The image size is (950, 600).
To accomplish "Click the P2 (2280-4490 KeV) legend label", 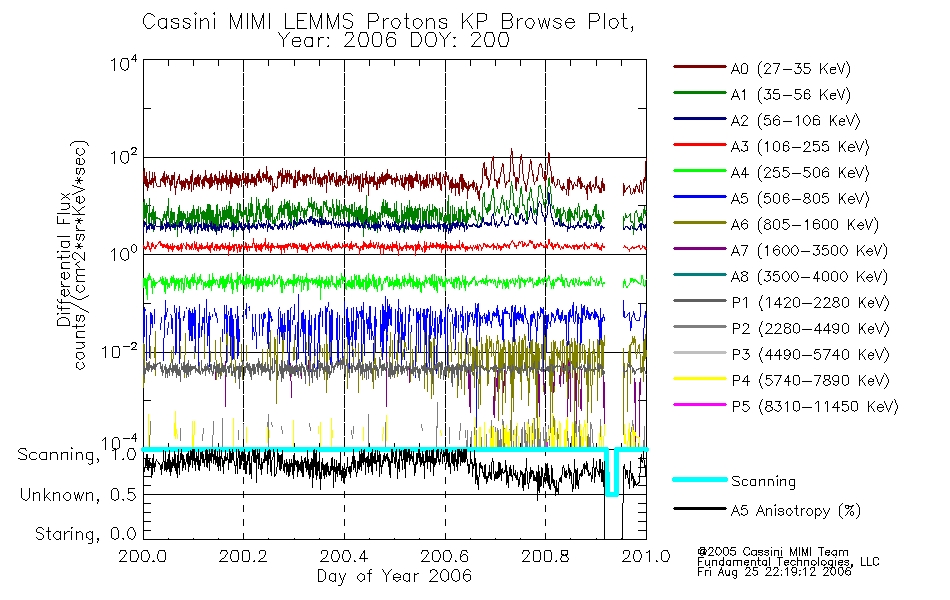I will tap(810, 329).
